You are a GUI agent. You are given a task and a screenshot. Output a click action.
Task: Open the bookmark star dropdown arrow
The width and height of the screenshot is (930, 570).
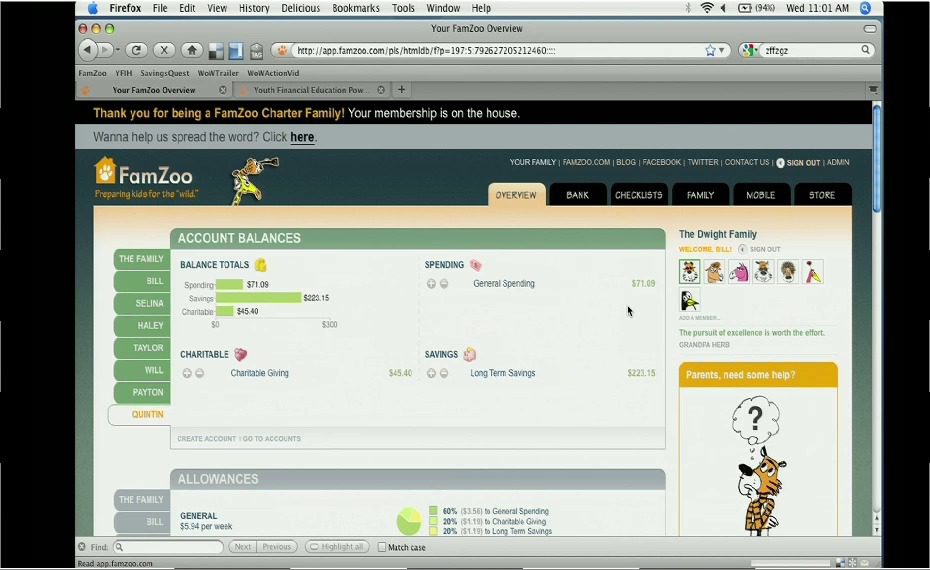722,50
